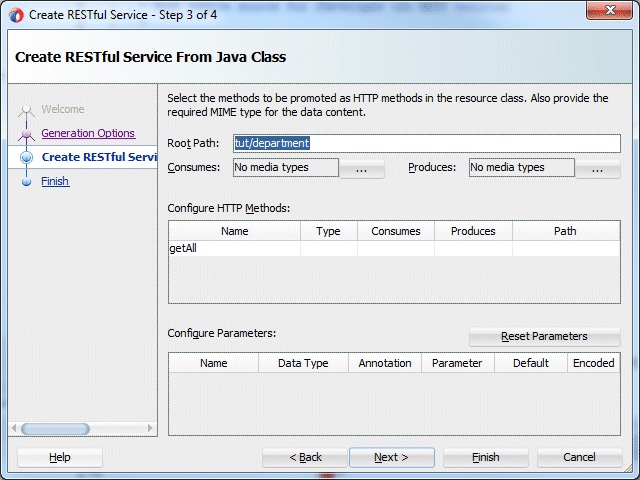Click the Finish button at the bottom
This screenshot has width=640, height=480.
(486, 457)
